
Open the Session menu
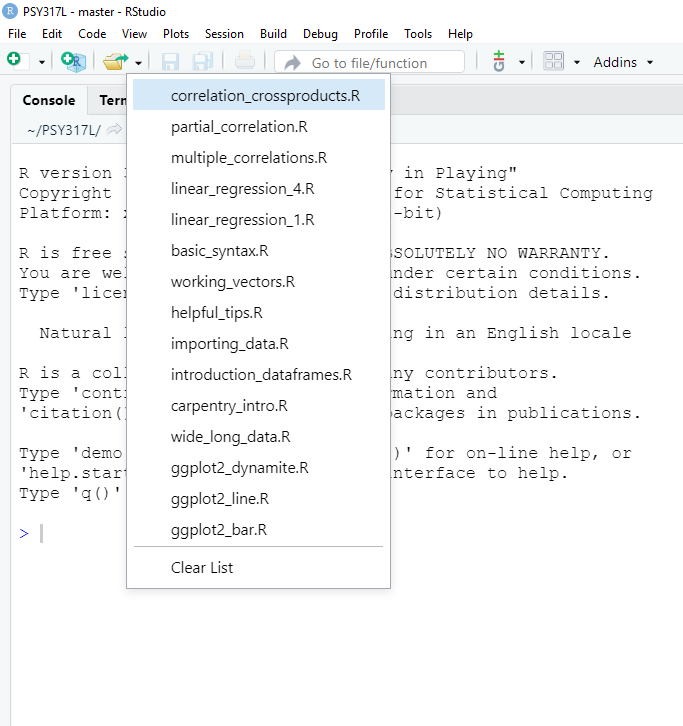click(x=224, y=33)
